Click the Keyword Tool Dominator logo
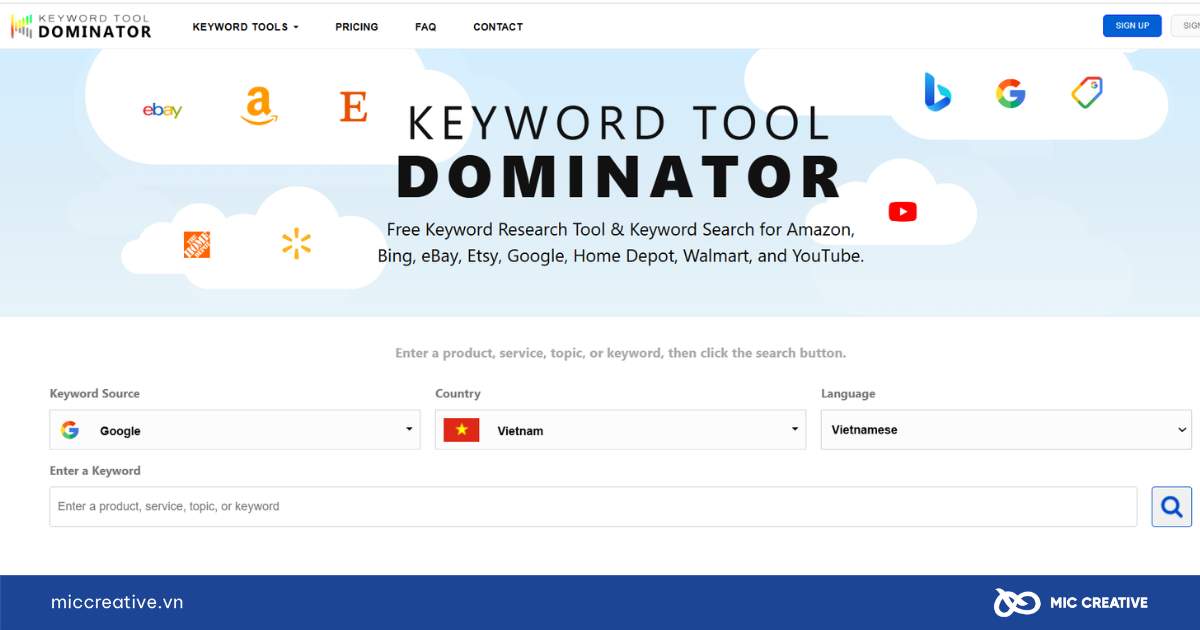The image size is (1200, 630). pyautogui.click(x=81, y=26)
